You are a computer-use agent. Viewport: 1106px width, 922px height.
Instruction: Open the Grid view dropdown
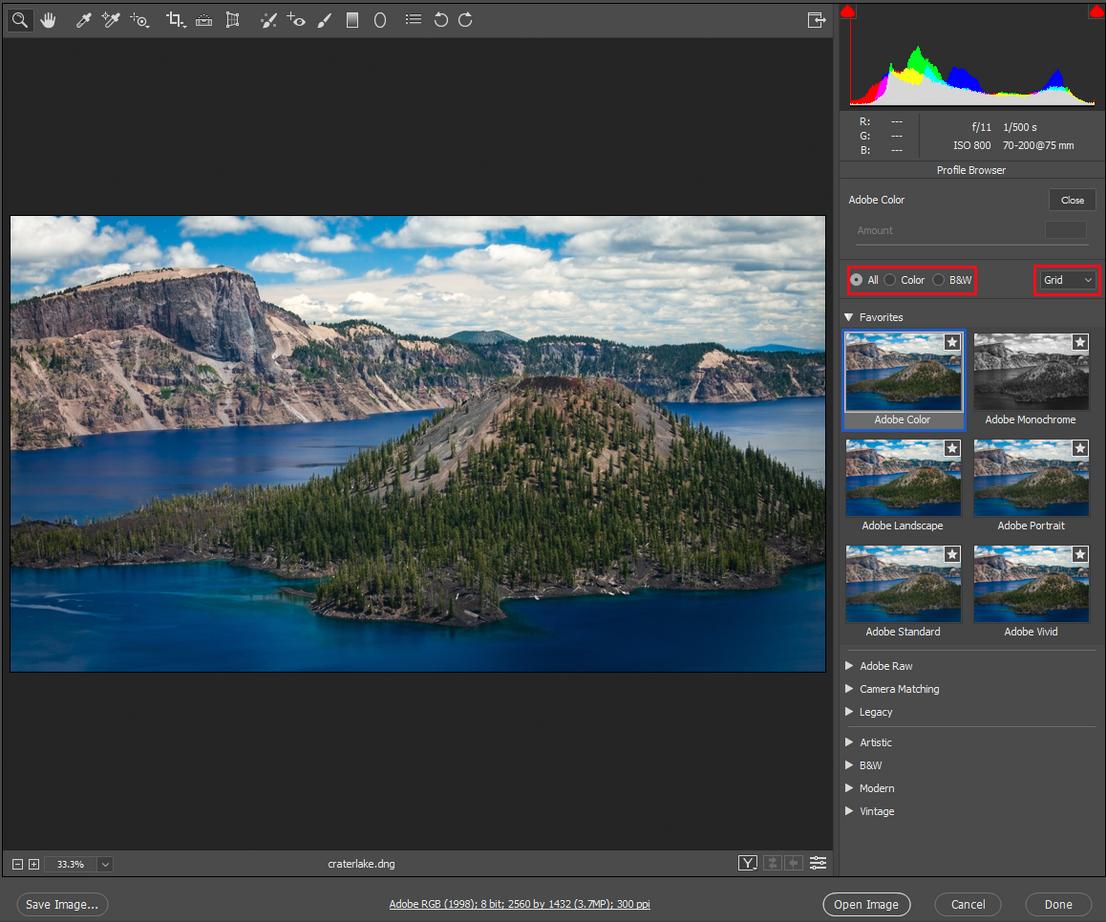coord(1067,280)
